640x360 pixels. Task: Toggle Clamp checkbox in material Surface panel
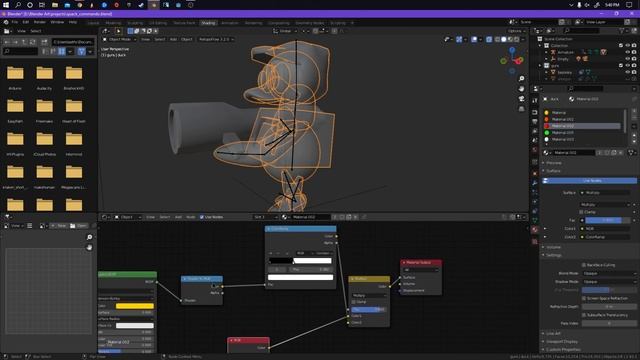581,212
